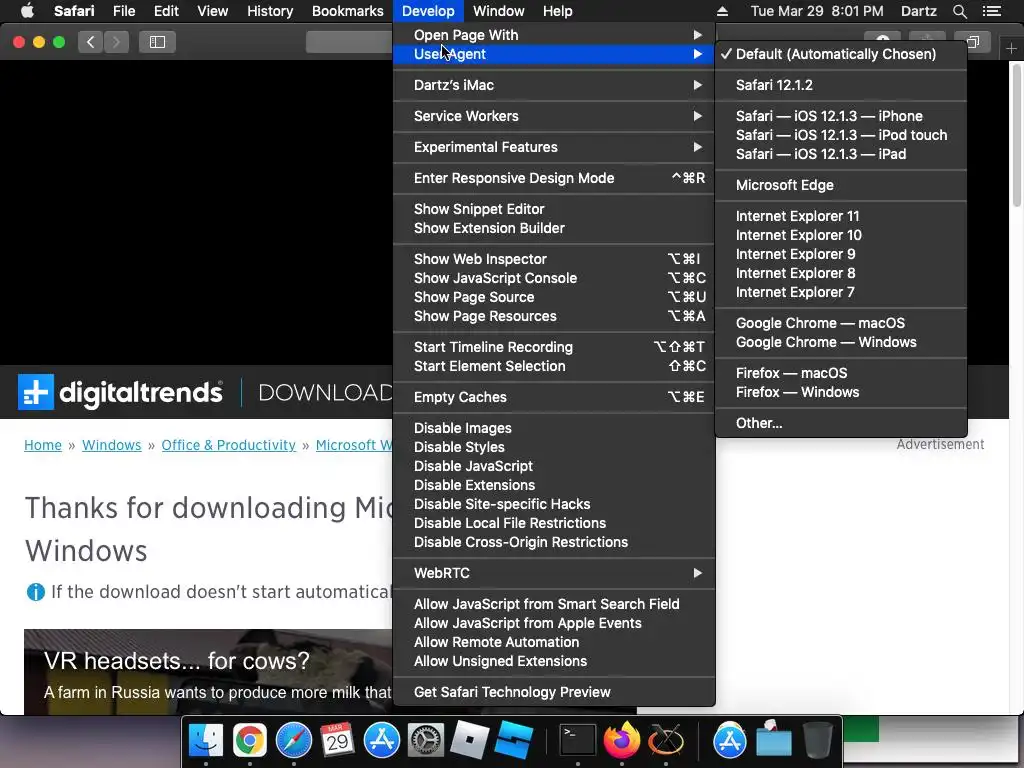Open Calendar from the Dock

pos(337,741)
